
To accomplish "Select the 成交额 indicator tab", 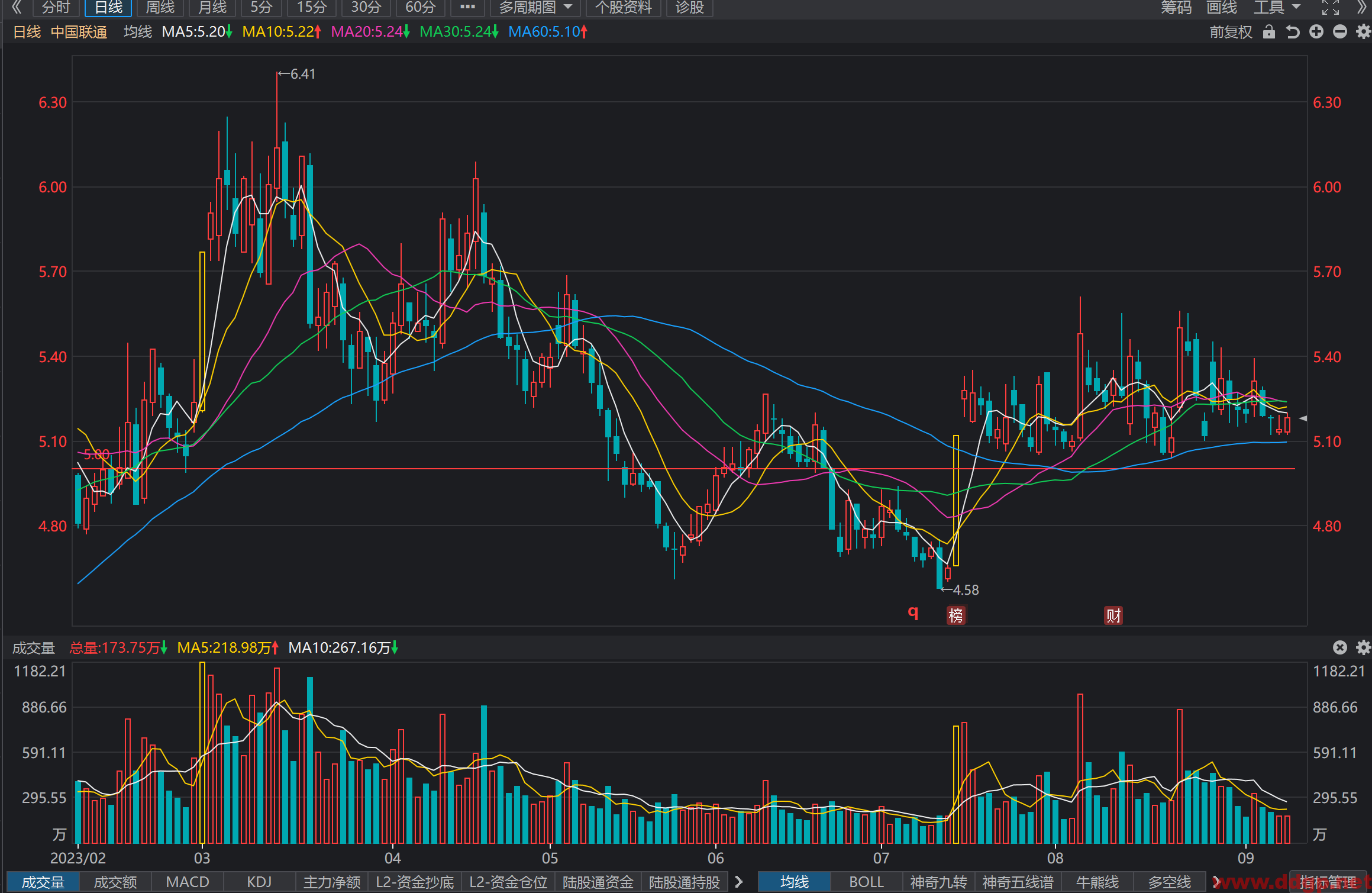I will pos(115,882).
